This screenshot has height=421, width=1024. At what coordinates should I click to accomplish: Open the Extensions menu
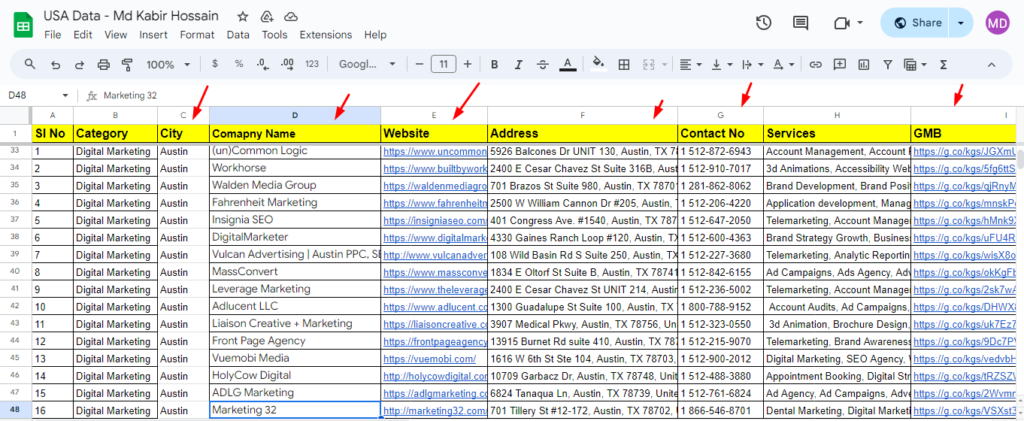326,35
